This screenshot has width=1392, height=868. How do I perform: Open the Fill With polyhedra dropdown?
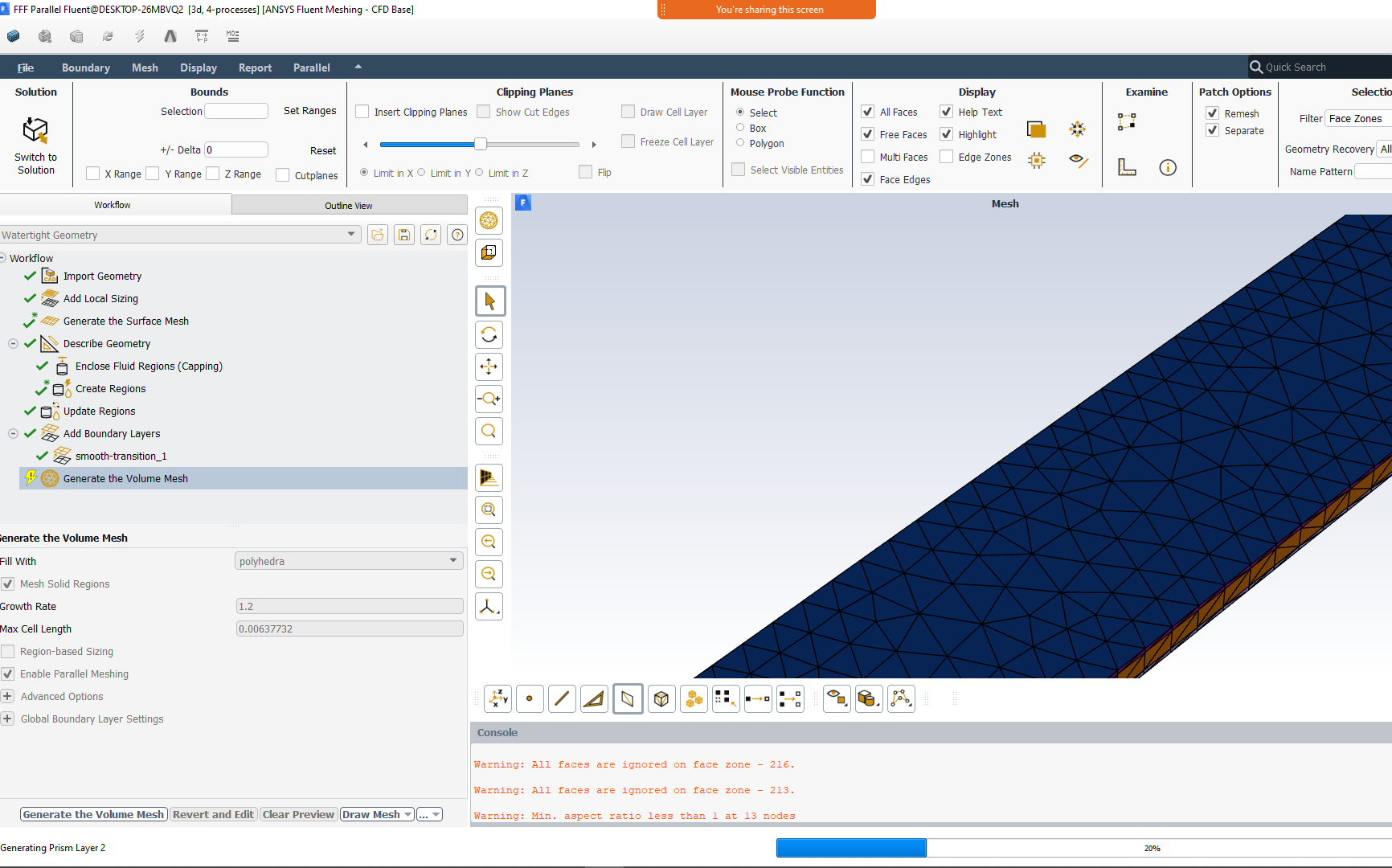349,561
